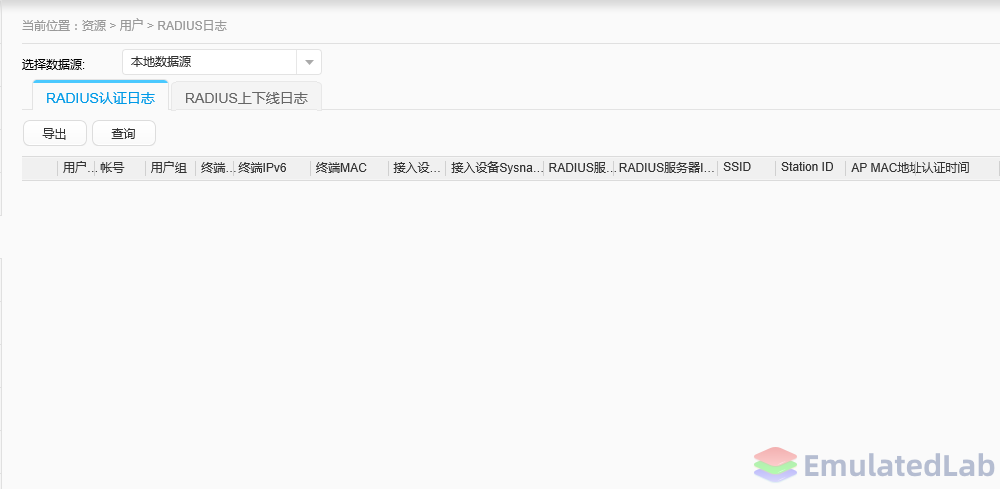This screenshot has height=489, width=1000.
Task: Open the data source dropdown arrow
Action: click(x=309, y=62)
